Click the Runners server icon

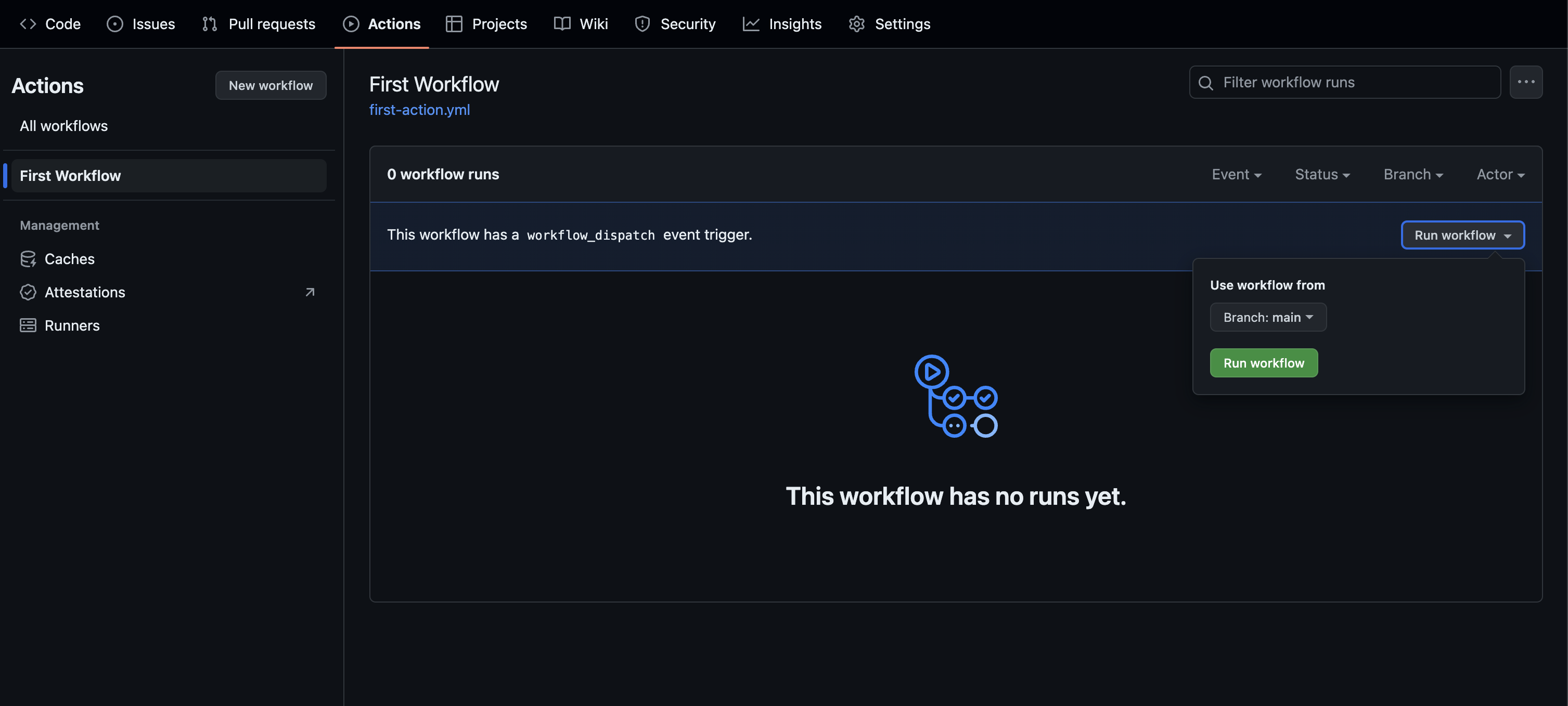click(x=28, y=325)
